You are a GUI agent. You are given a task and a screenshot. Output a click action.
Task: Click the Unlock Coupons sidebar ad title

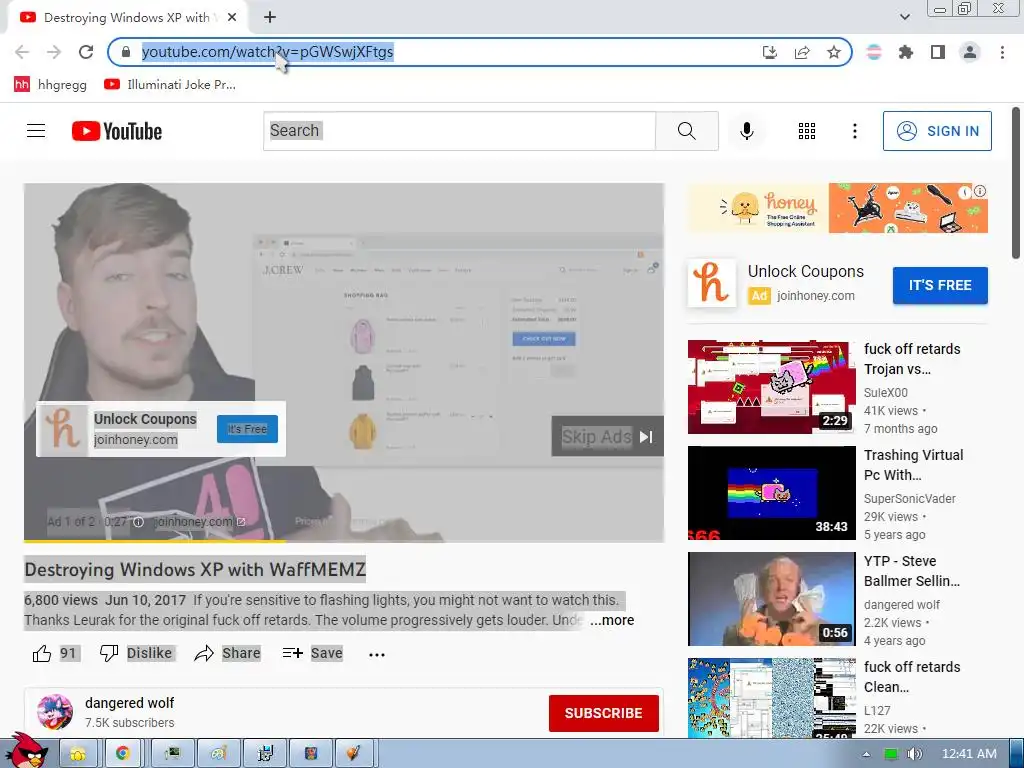[805, 271]
